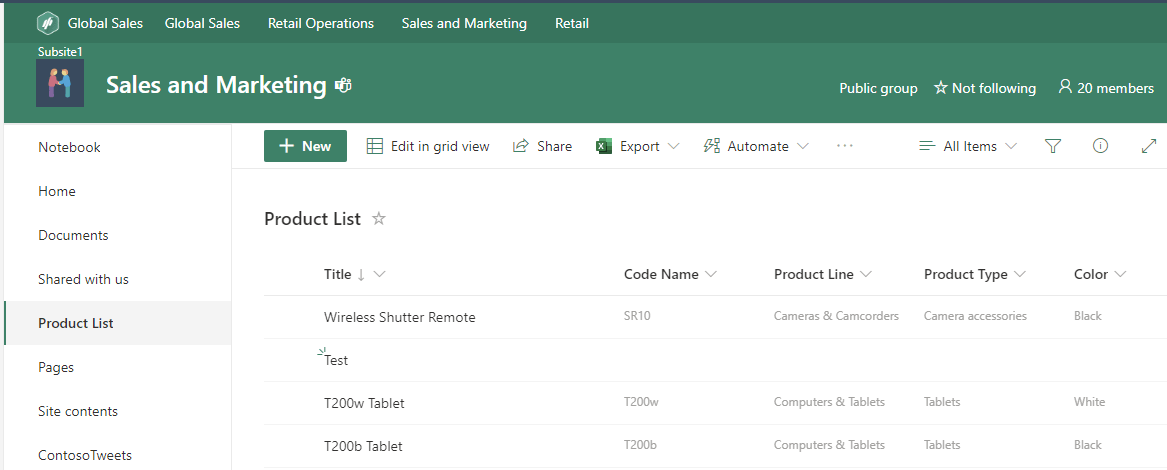Open the All Items view switcher
The image size is (1167, 470).
[968, 146]
